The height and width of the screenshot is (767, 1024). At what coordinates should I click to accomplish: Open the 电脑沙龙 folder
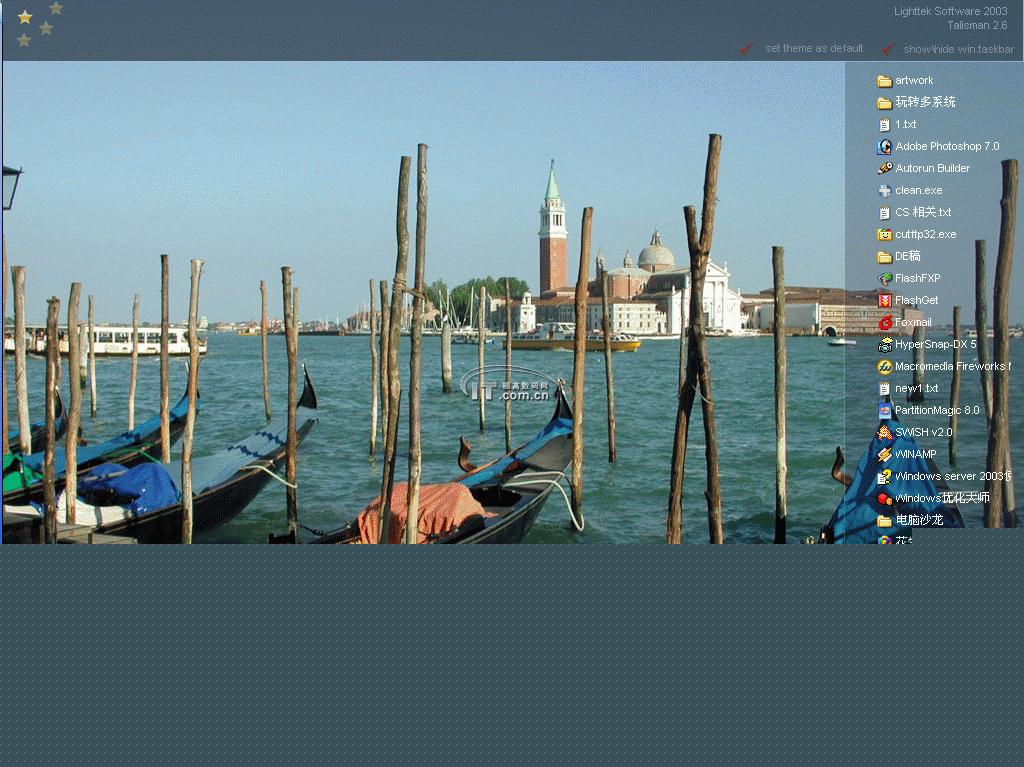tap(884, 521)
